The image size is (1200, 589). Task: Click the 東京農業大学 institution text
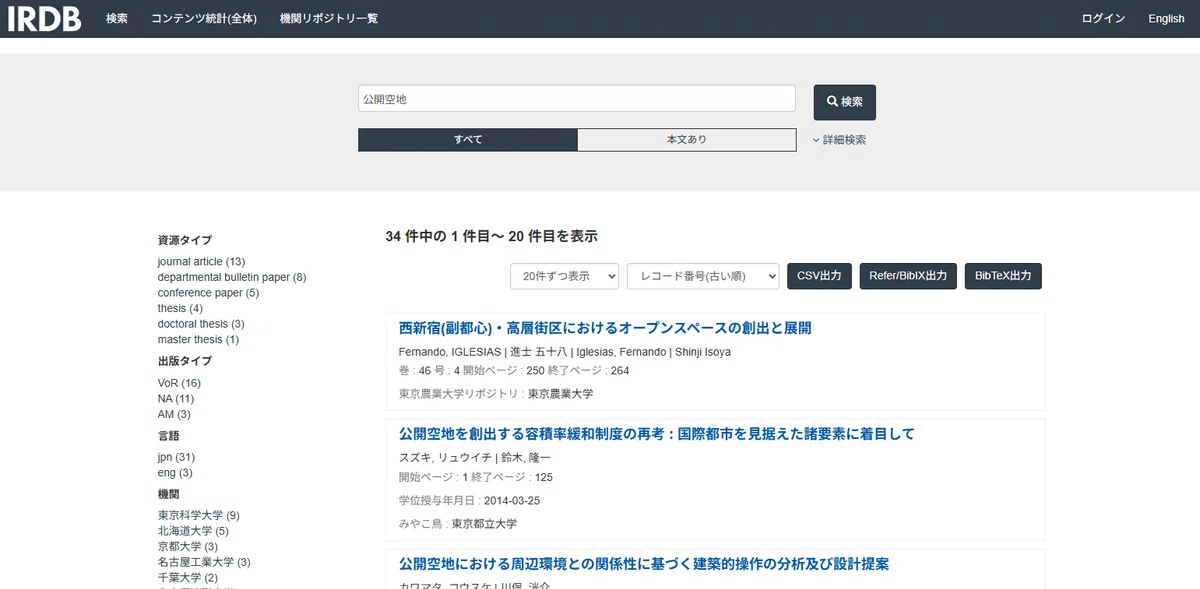pyautogui.click(x=560, y=394)
